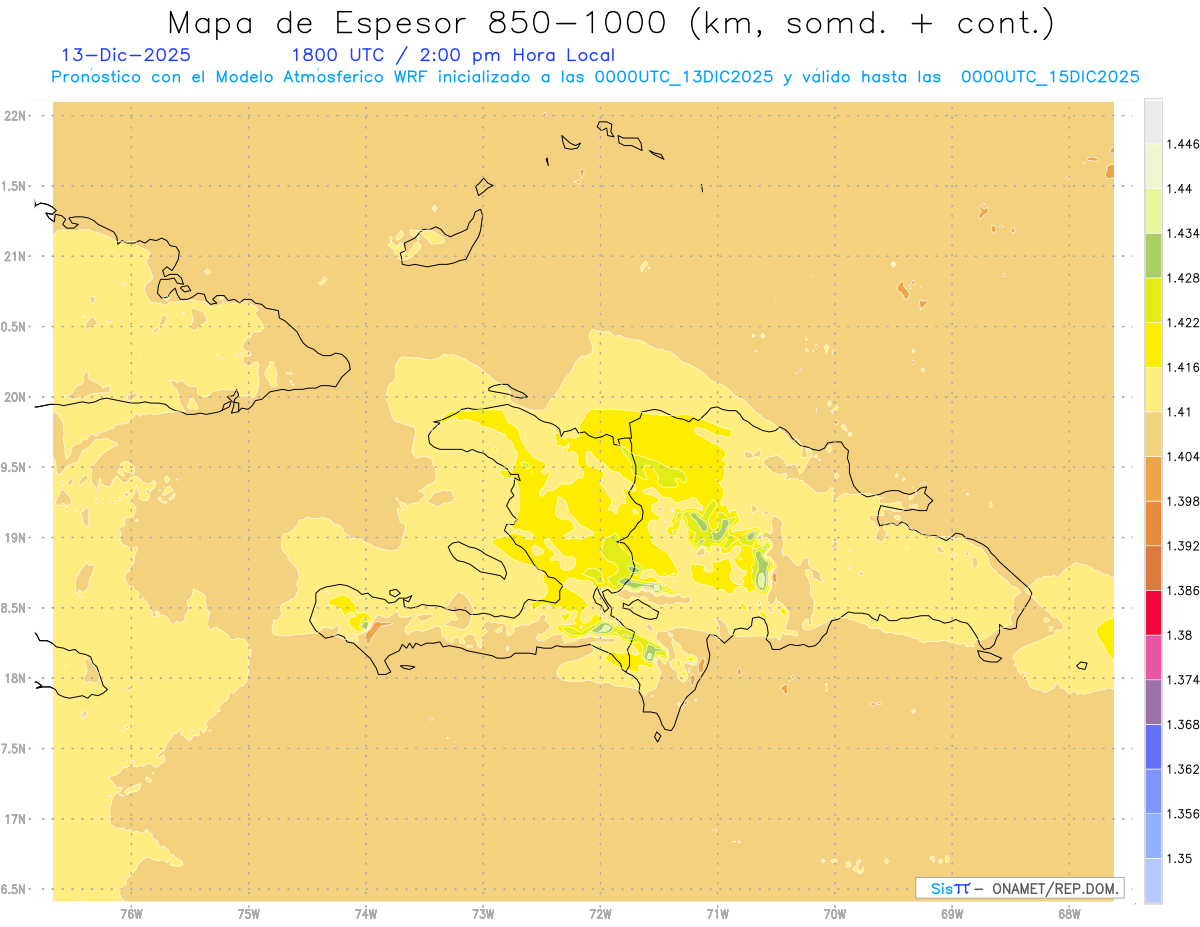
Task: Click the 19N latitude label
Action: pyautogui.click(x=16, y=538)
